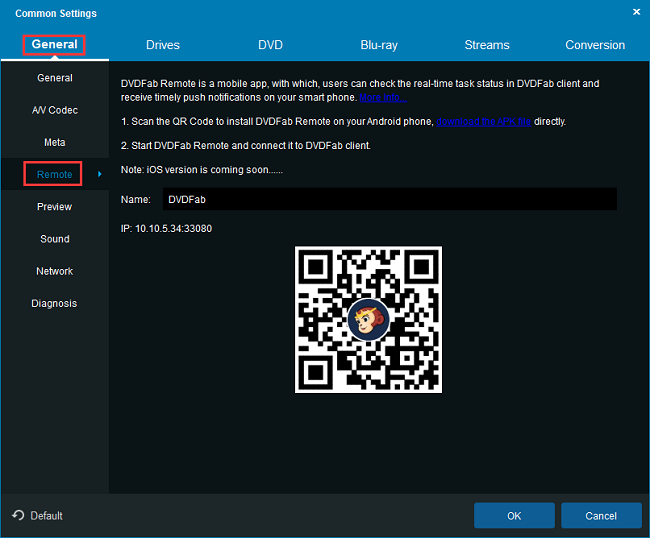The height and width of the screenshot is (538, 650).
Task: Click the IP address text 10.10.5.34:33080
Action: pyautogui.click(x=173, y=228)
